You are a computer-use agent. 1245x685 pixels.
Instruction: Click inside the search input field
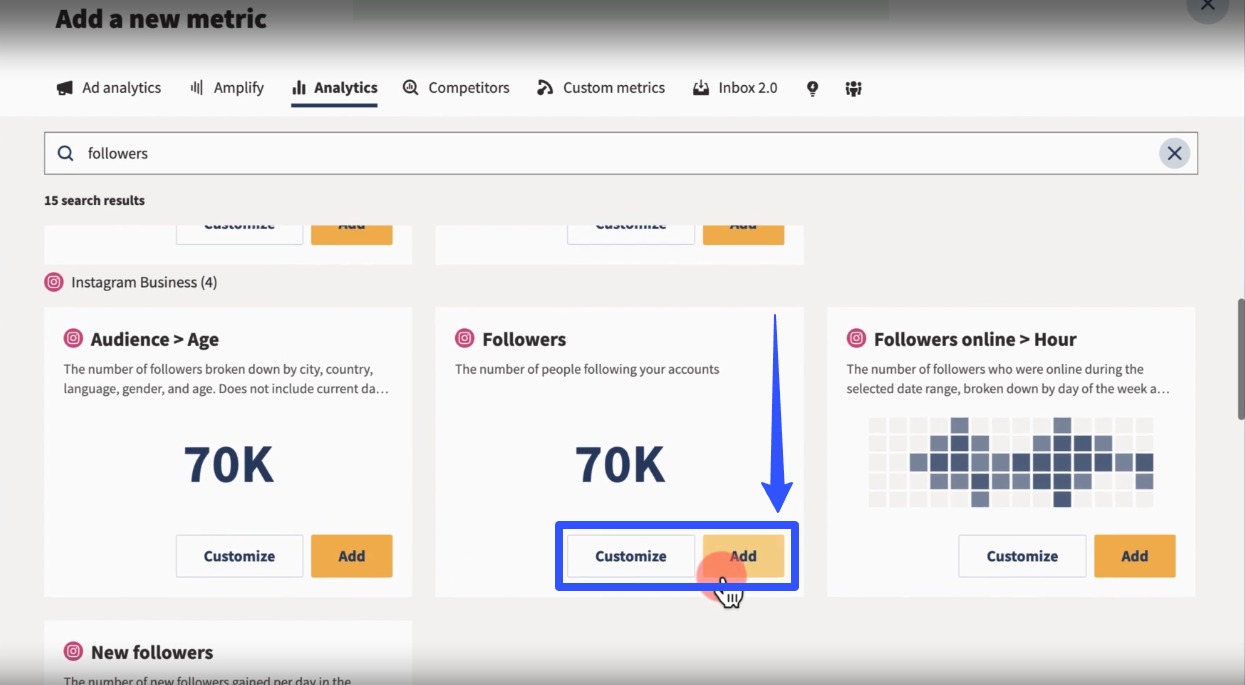click(400, 153)
